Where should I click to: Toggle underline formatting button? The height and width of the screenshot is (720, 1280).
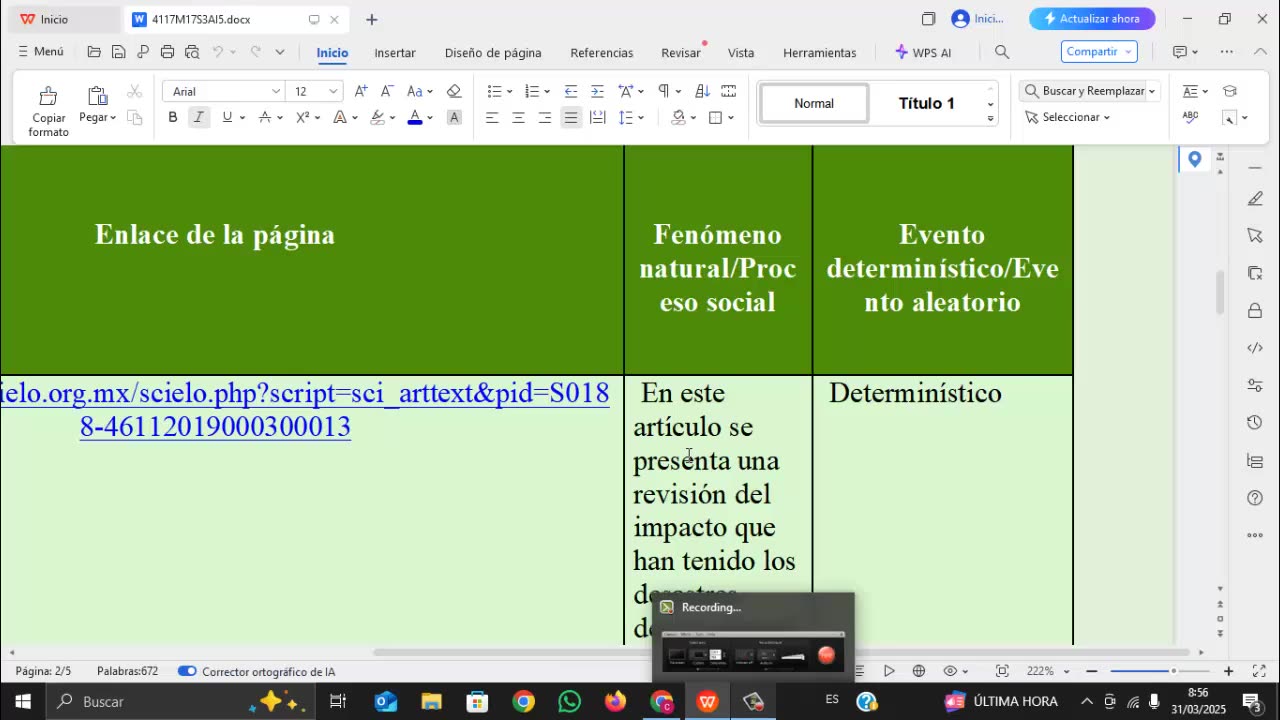pyautogui.click(x=227, y=118)
